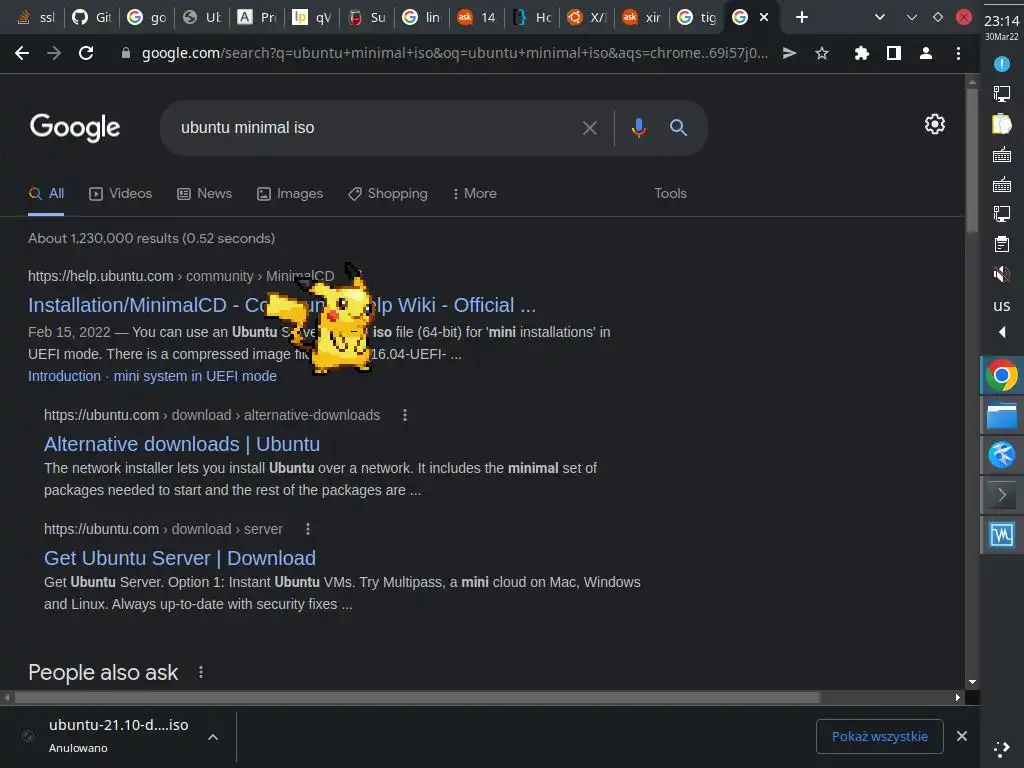Toggle the muted volume tray icon
This screenshot has height=768, width=1024.
coord(1001,274)
